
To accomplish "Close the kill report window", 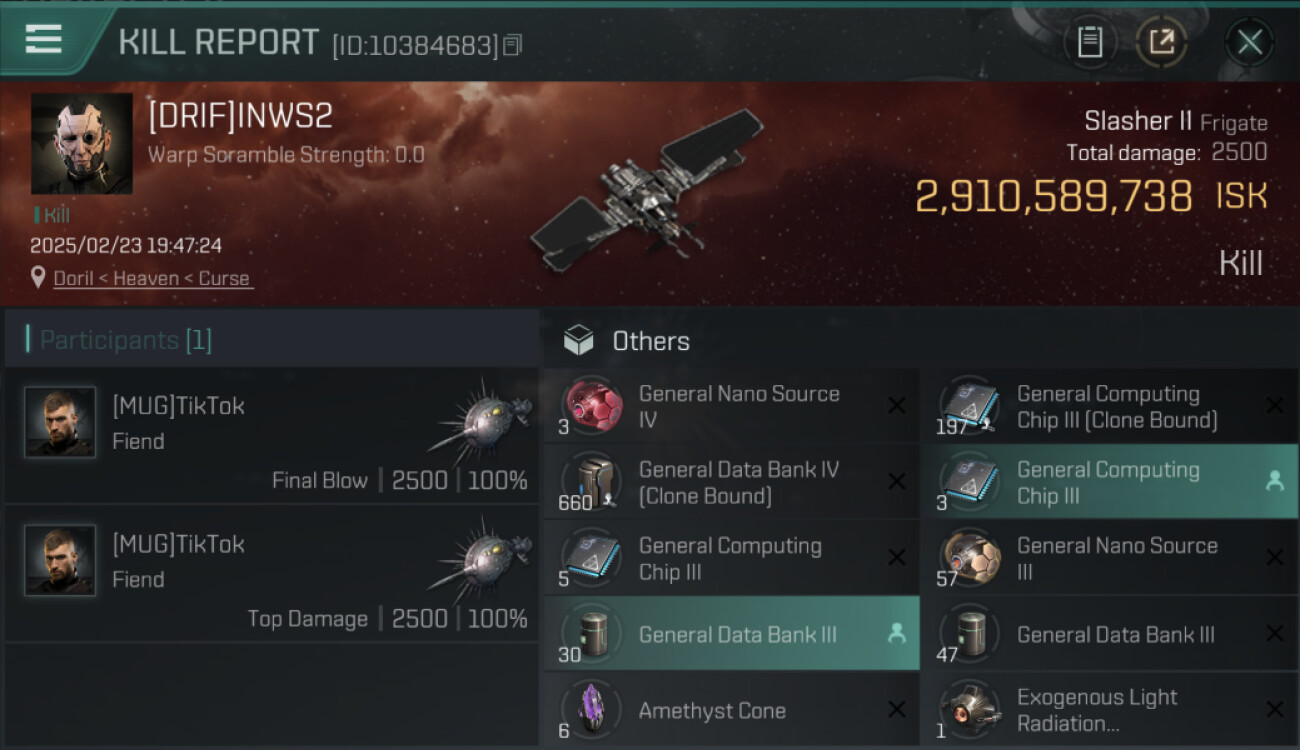I will [1249, 42].
